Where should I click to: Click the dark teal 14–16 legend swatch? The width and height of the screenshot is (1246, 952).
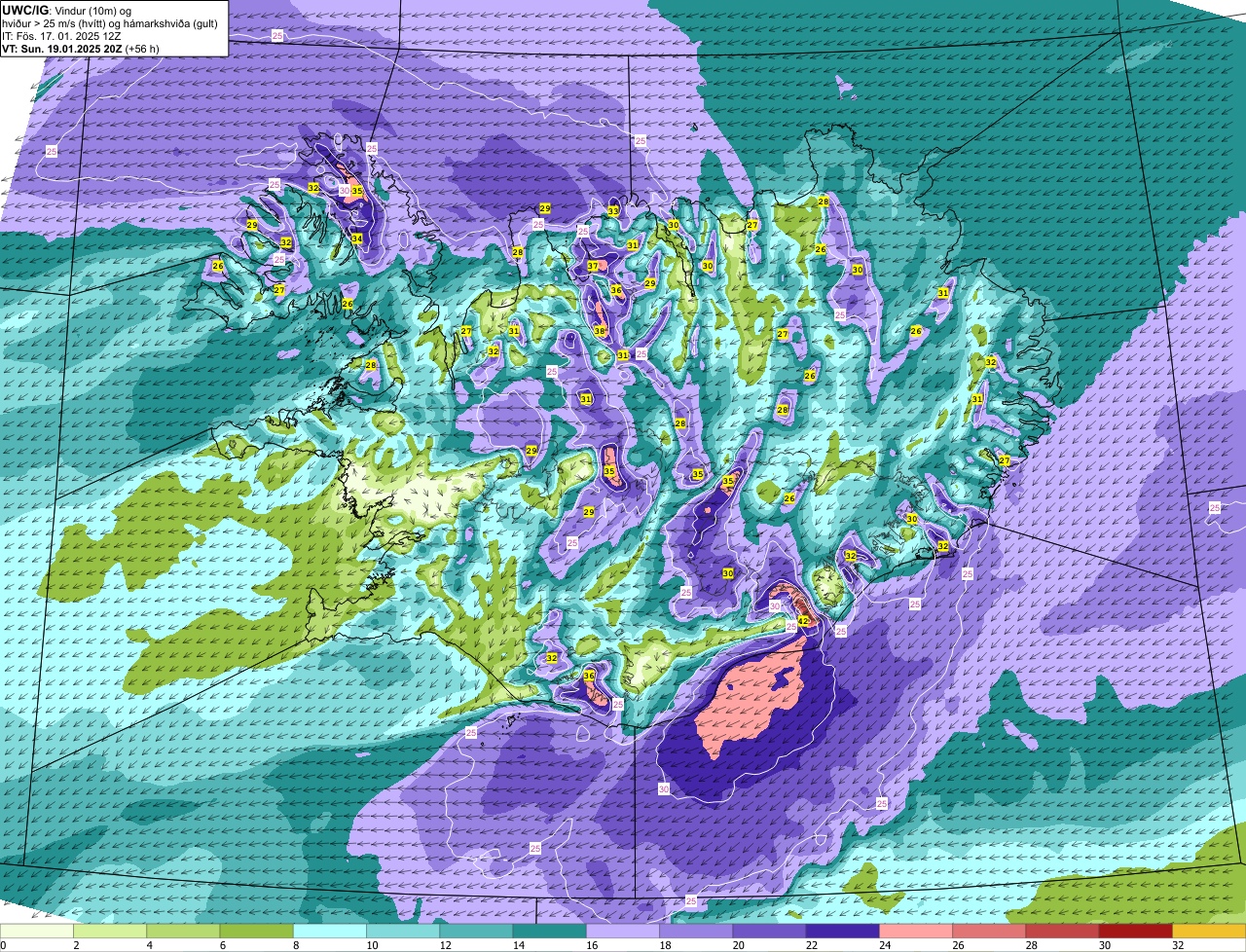coord(550,931)
